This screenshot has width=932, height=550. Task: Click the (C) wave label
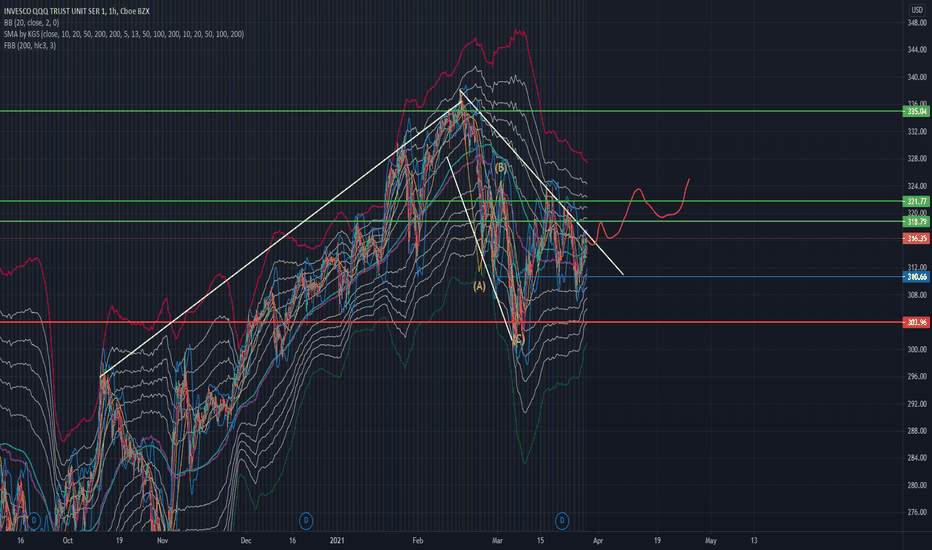(x=518, y=340)
